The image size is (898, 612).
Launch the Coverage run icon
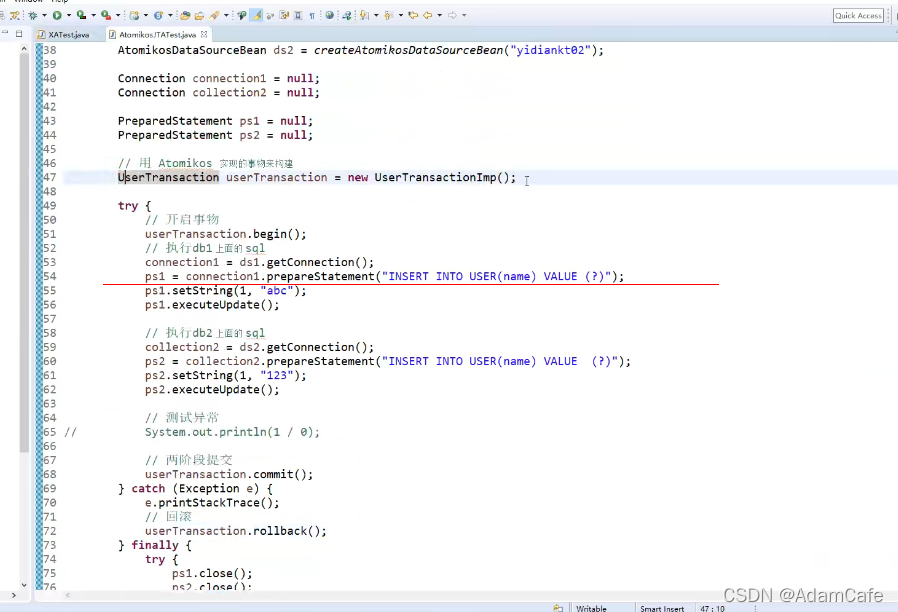tap(81, 15)
